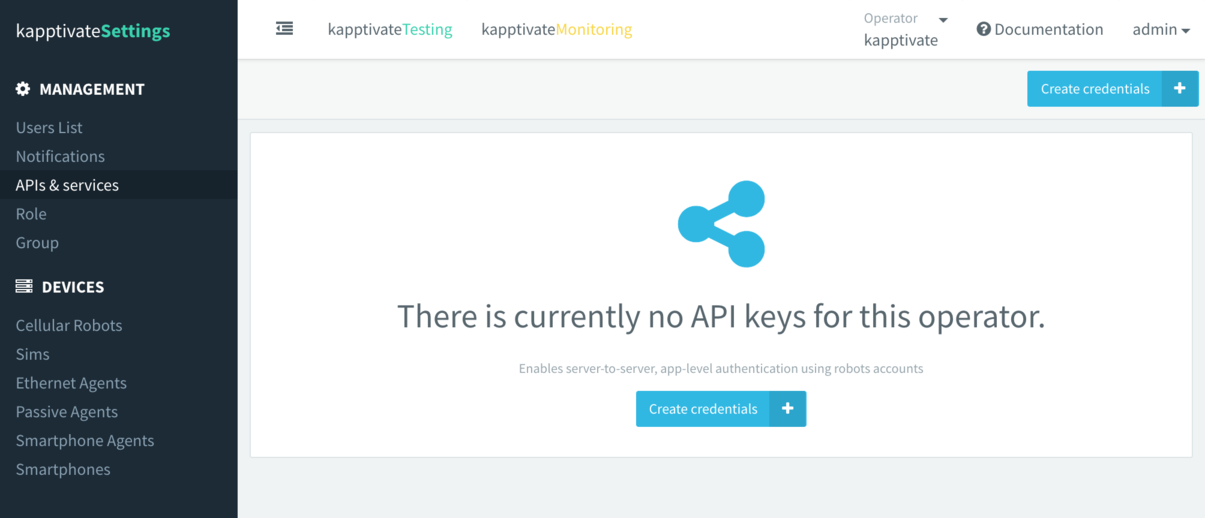
Task: Click the Management gear icon
Action: (x=23, y=89)
